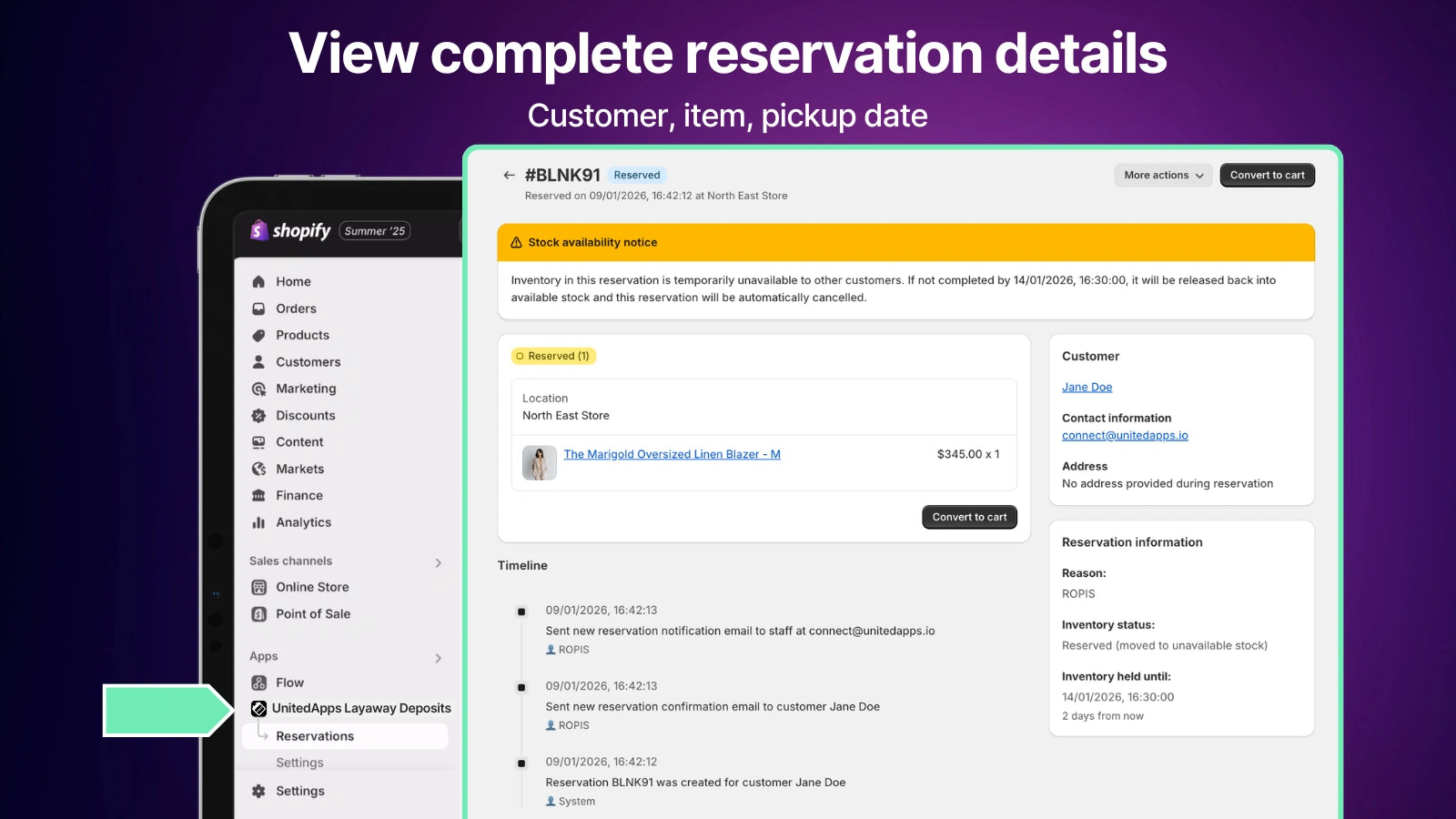
Task: Open Orders via its inbox icon
Action: click(258, 308)
